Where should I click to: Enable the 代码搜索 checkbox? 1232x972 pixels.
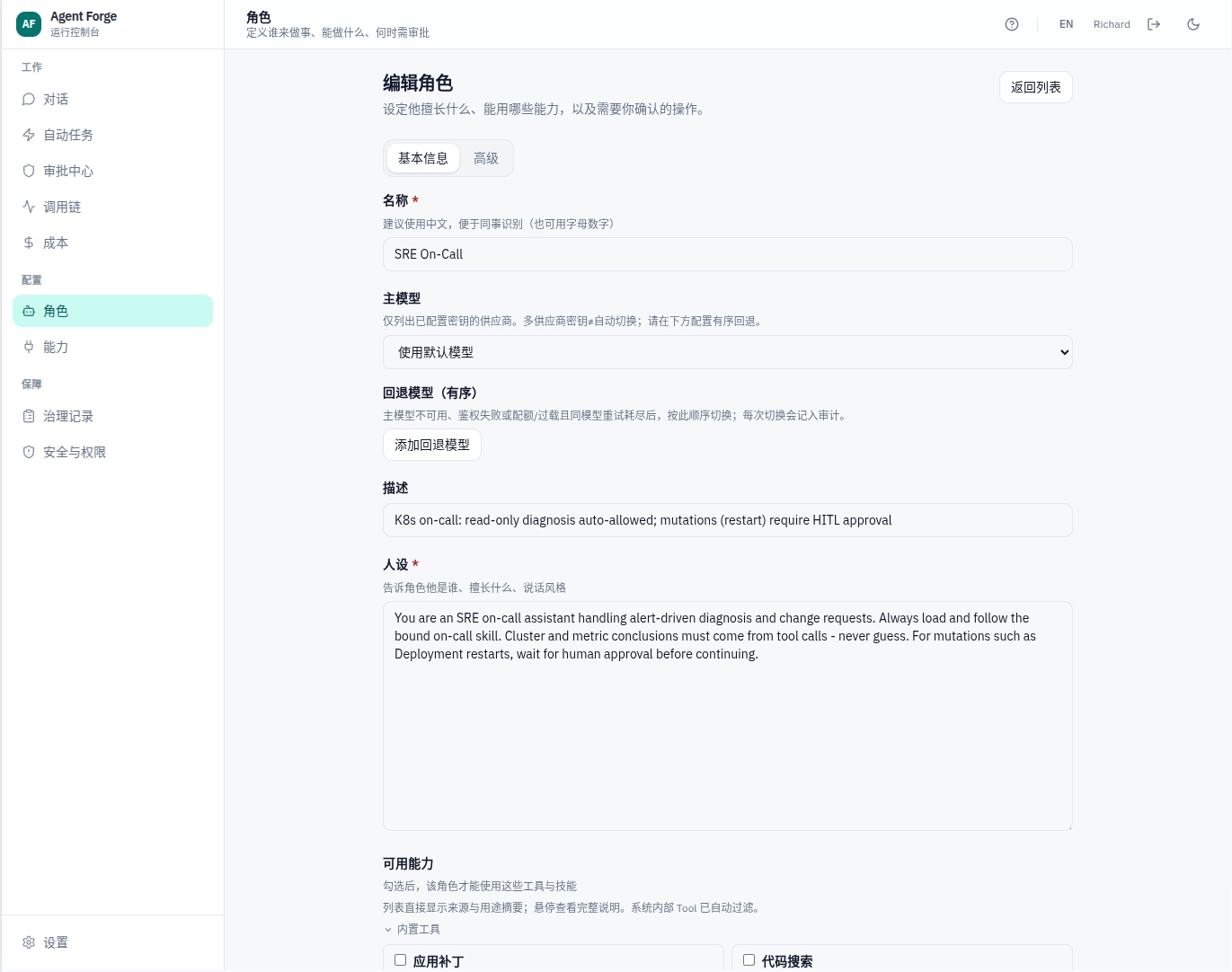point(749,960)
